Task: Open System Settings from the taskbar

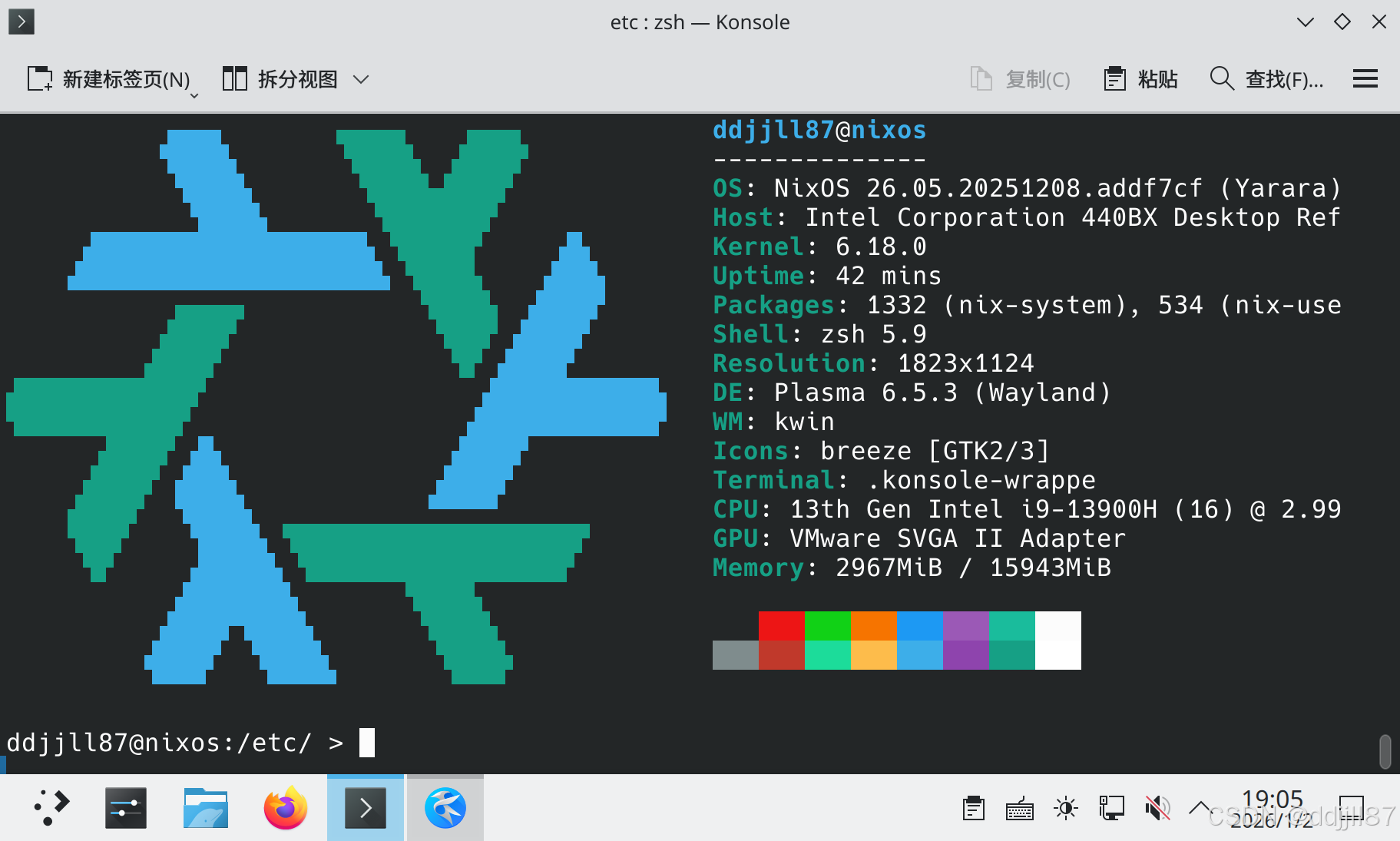Action: pos(126,807)
